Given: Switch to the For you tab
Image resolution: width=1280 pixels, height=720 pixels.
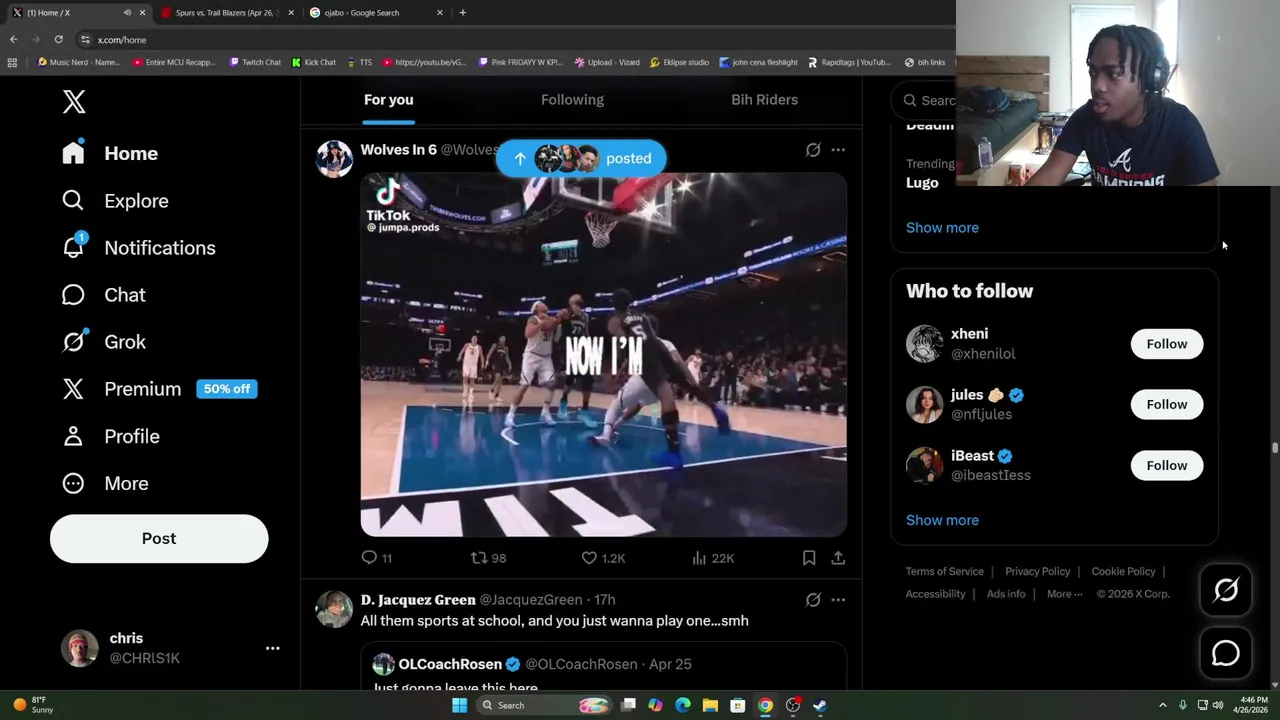Looking at the screenshot, I should point(388,100).
